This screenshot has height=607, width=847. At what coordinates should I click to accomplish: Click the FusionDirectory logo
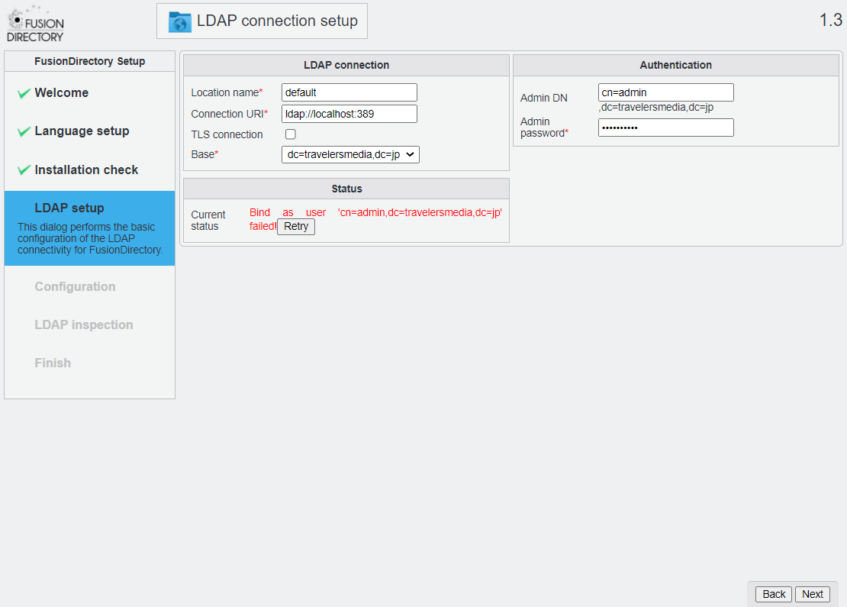coord(36,24)
